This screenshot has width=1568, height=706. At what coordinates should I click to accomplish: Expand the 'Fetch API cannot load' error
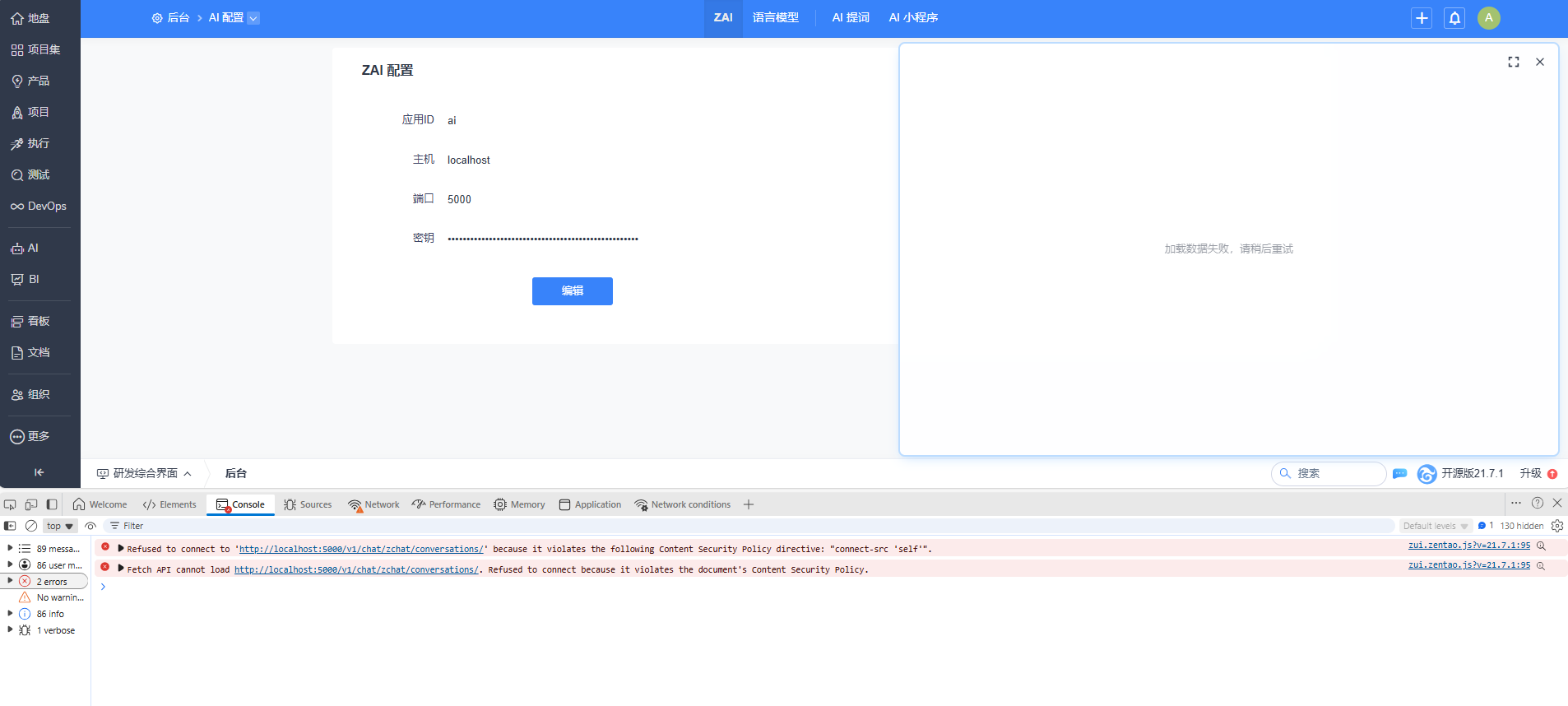[121, 568]
